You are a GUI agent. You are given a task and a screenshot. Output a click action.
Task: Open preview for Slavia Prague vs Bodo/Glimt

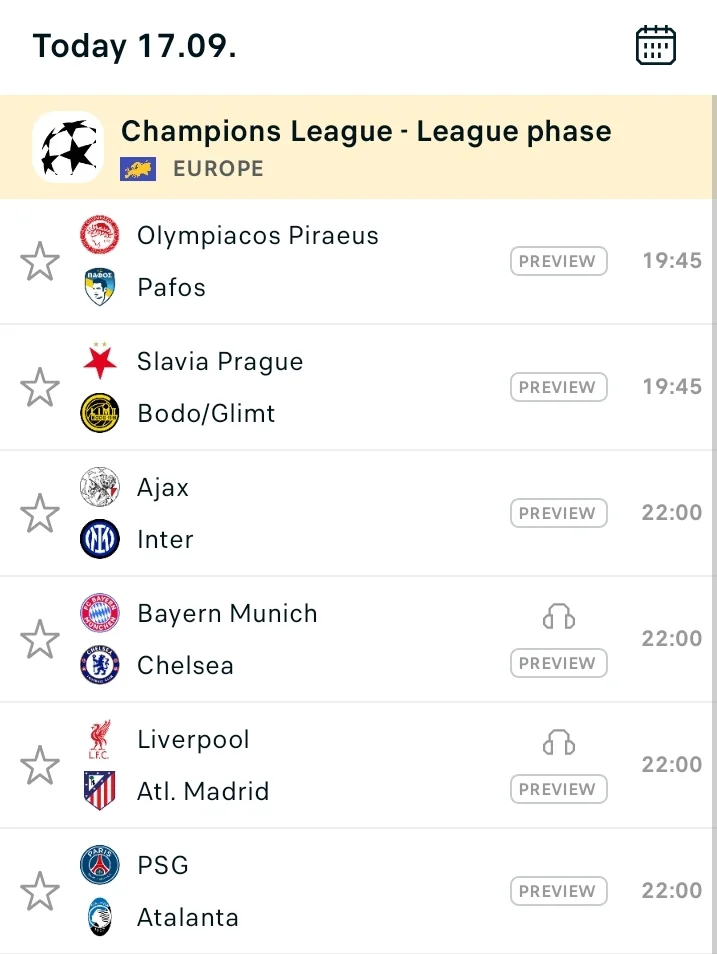tap(559, 387)
